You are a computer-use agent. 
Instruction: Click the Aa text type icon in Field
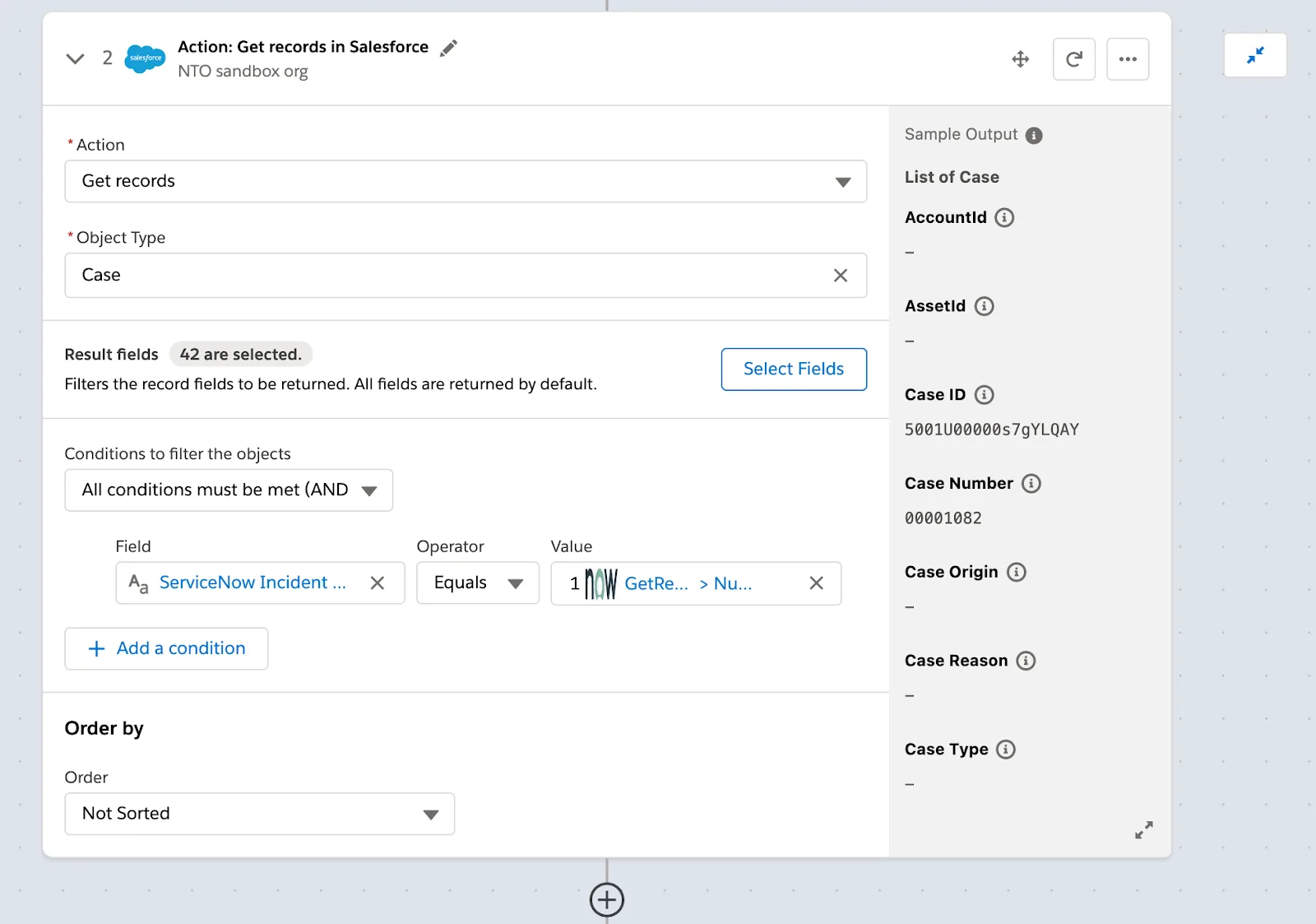pos(138,583)
